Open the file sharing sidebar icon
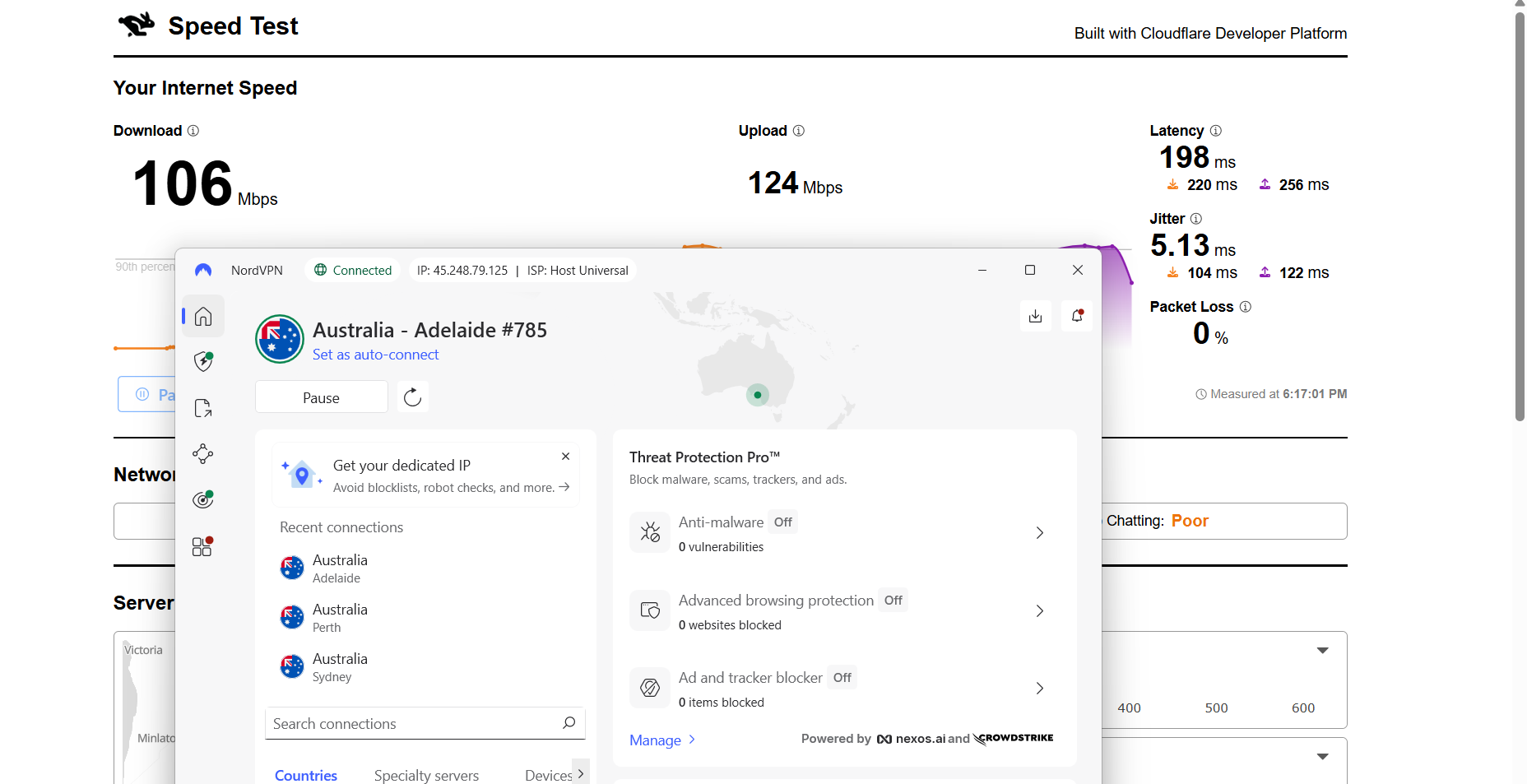1527x784 pixels. click(202, 407)
